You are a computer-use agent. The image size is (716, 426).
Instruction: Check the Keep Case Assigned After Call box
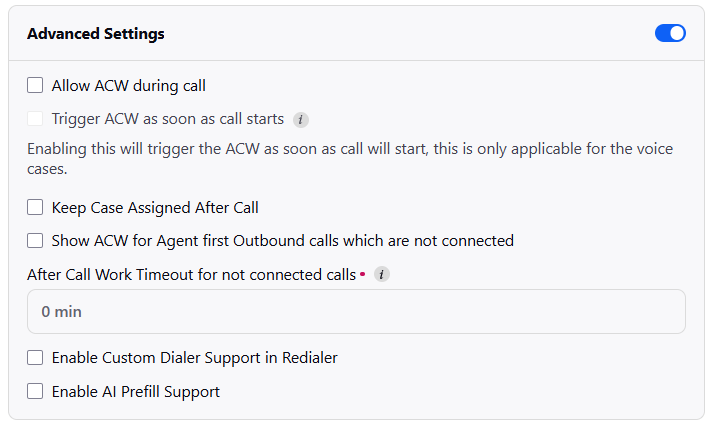click(35, 207)
